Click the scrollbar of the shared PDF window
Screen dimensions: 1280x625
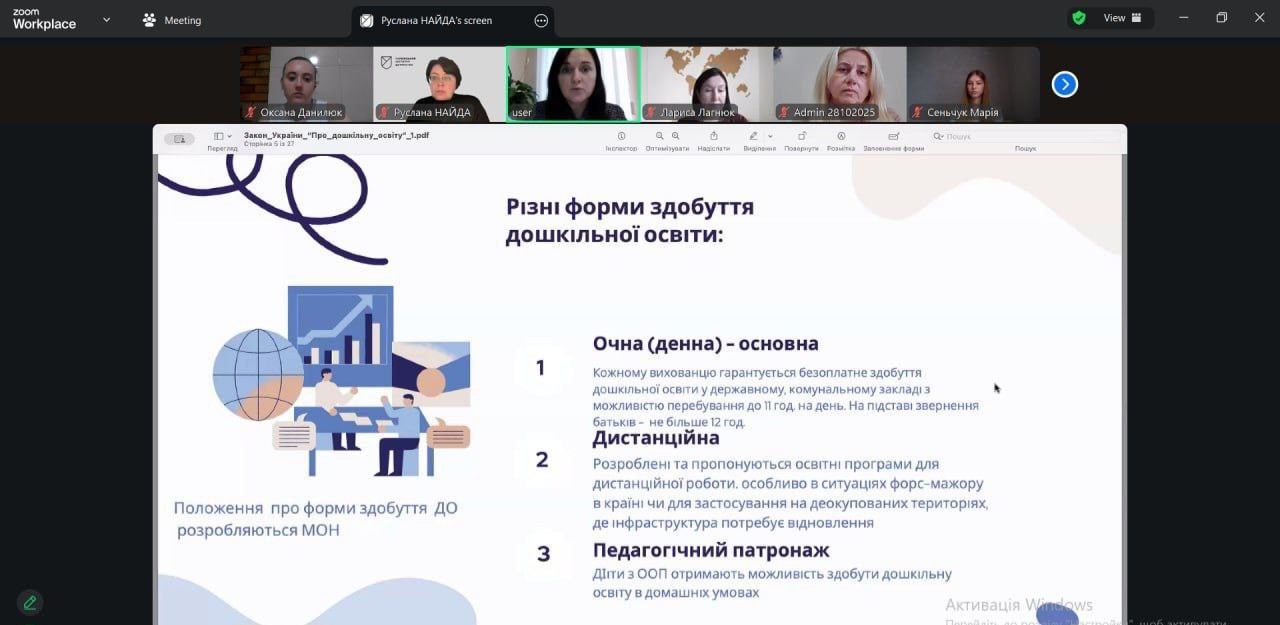tap(1123, 390)
